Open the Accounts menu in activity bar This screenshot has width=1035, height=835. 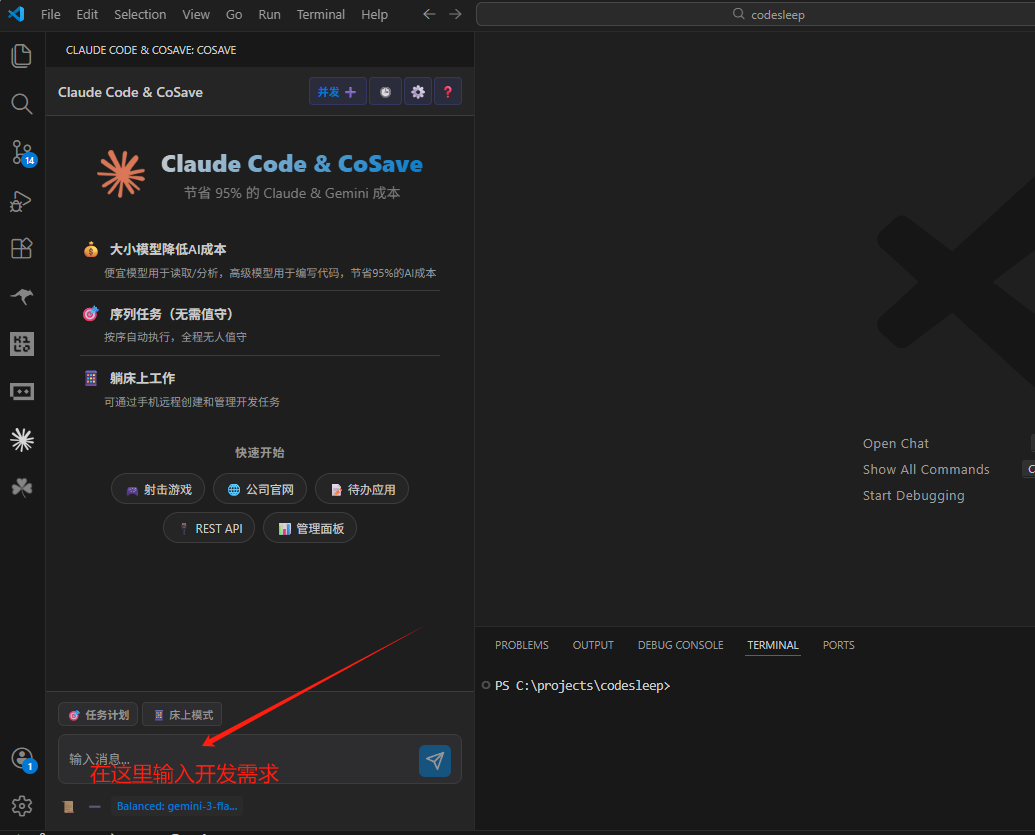(21, 759)
